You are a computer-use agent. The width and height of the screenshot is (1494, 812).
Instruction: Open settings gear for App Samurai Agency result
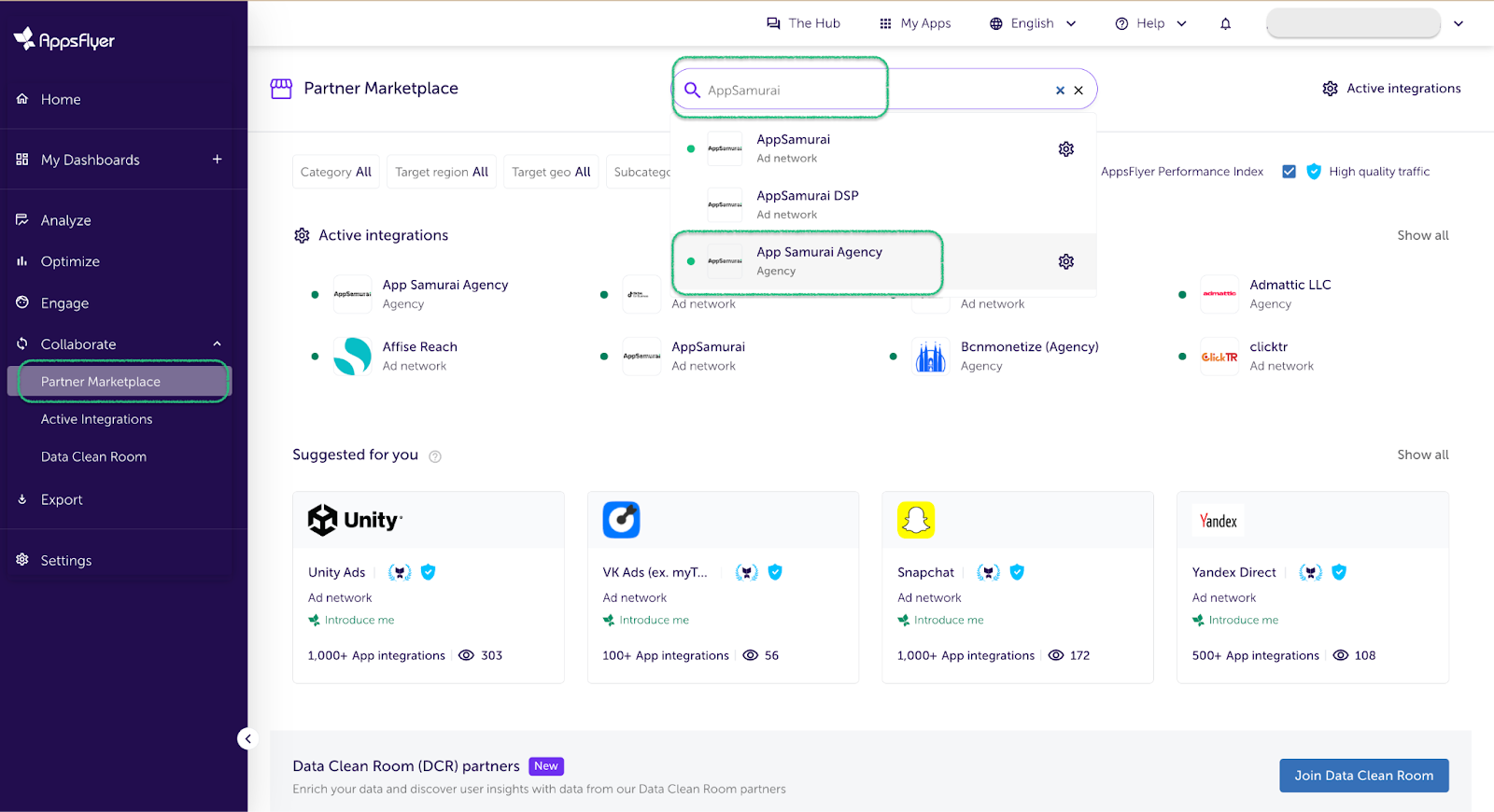coord(1066,261)
